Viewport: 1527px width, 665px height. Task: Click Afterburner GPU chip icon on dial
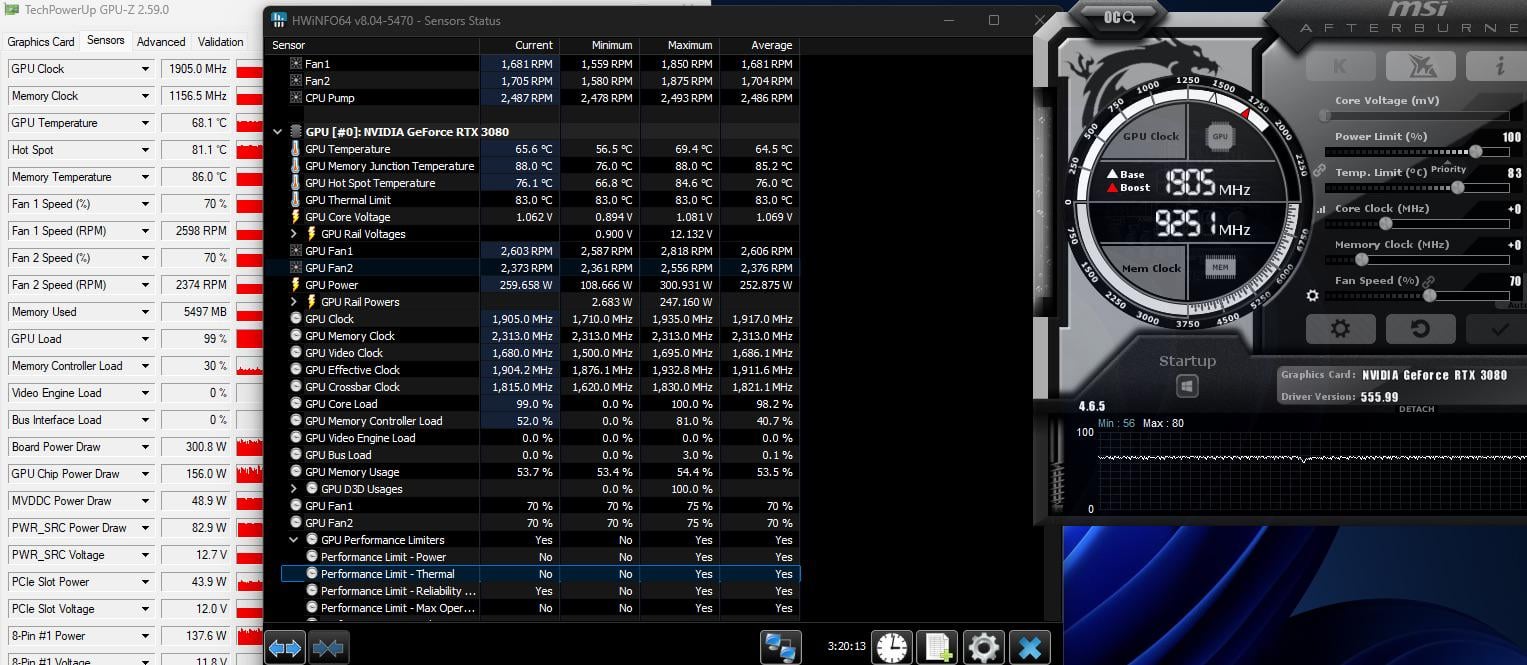coord(1220,137)
